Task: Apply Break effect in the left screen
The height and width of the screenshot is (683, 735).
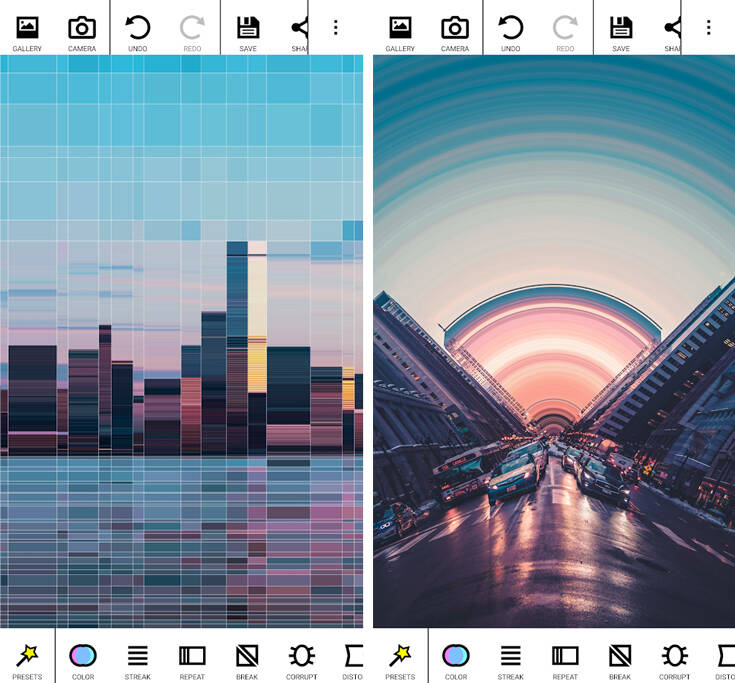Action: [247, 660]
